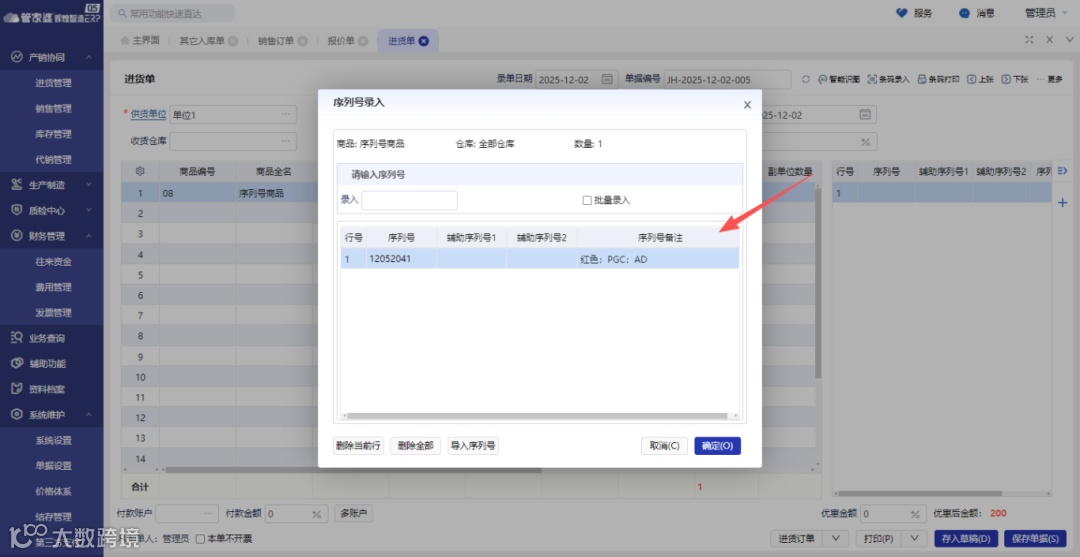
Task: Switch to 其它入库单 tab
Action: click(202, 41)
